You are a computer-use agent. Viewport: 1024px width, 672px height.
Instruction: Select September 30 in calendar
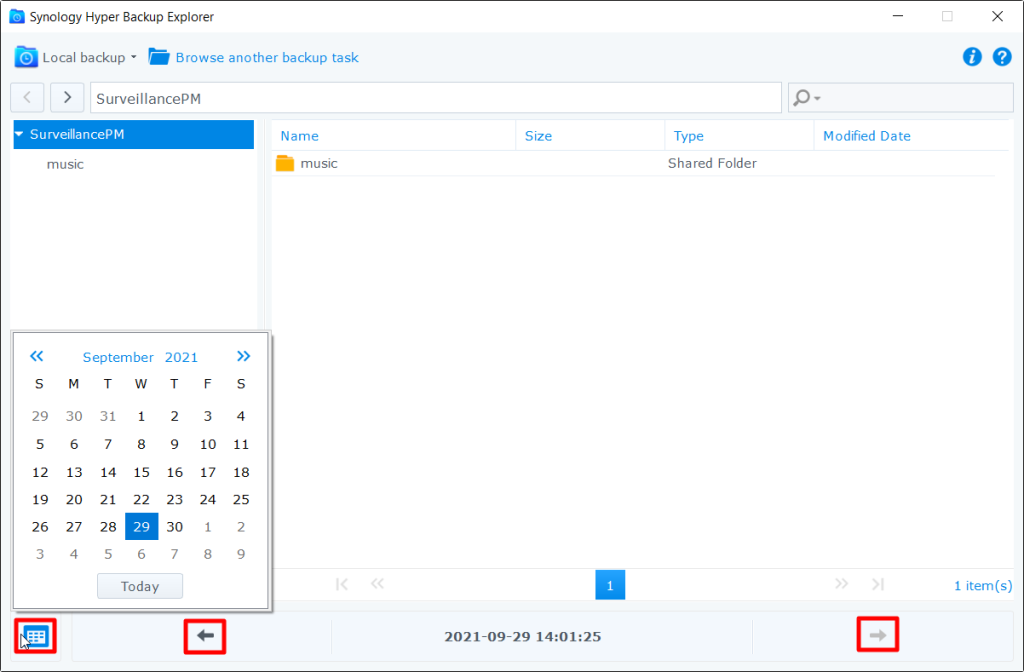tap(174, 527)
